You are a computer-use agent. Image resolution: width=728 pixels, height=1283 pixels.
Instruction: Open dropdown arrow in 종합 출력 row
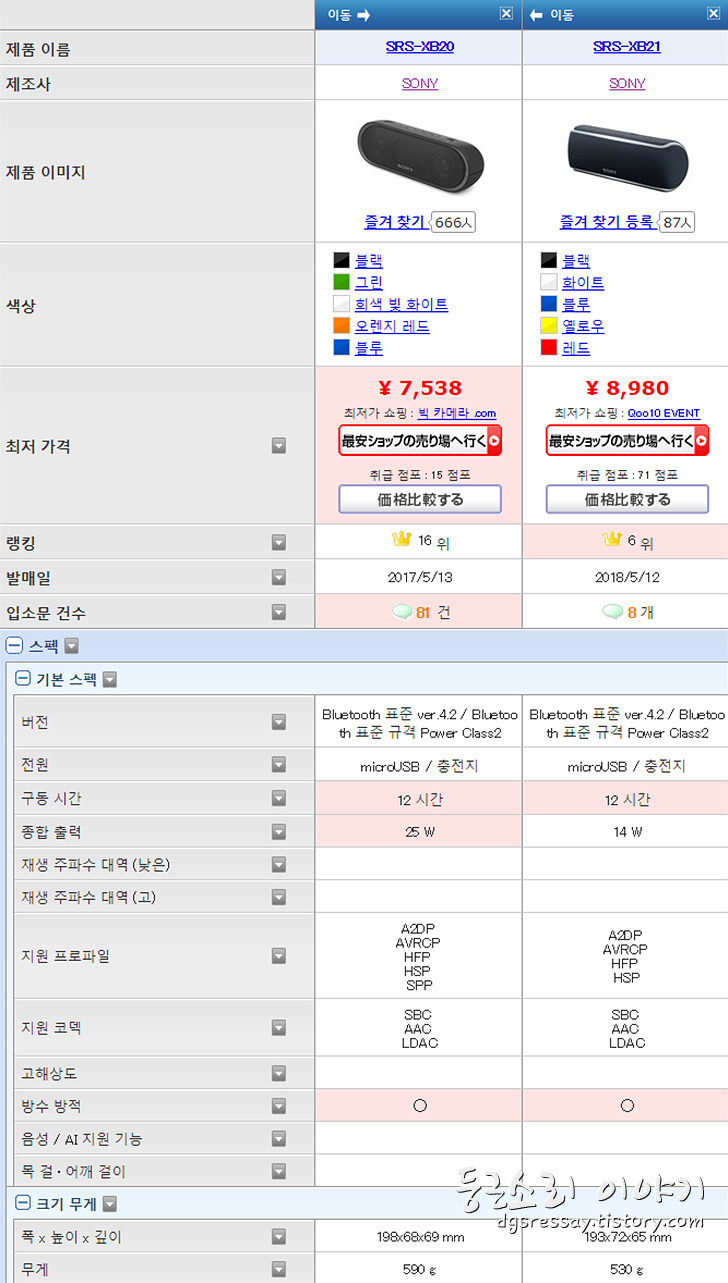279,832
